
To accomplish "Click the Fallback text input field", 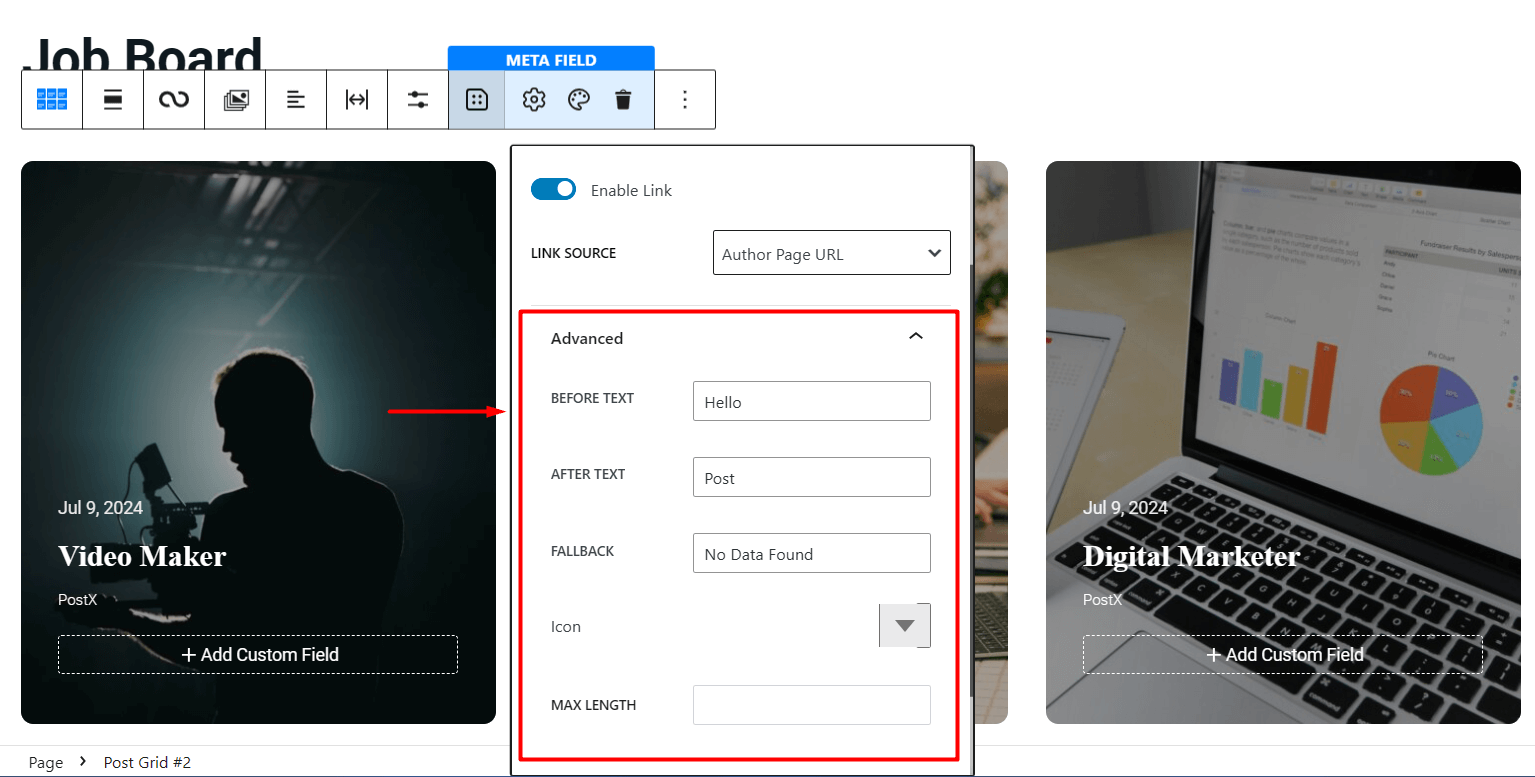I will click(x=811, y=553).
